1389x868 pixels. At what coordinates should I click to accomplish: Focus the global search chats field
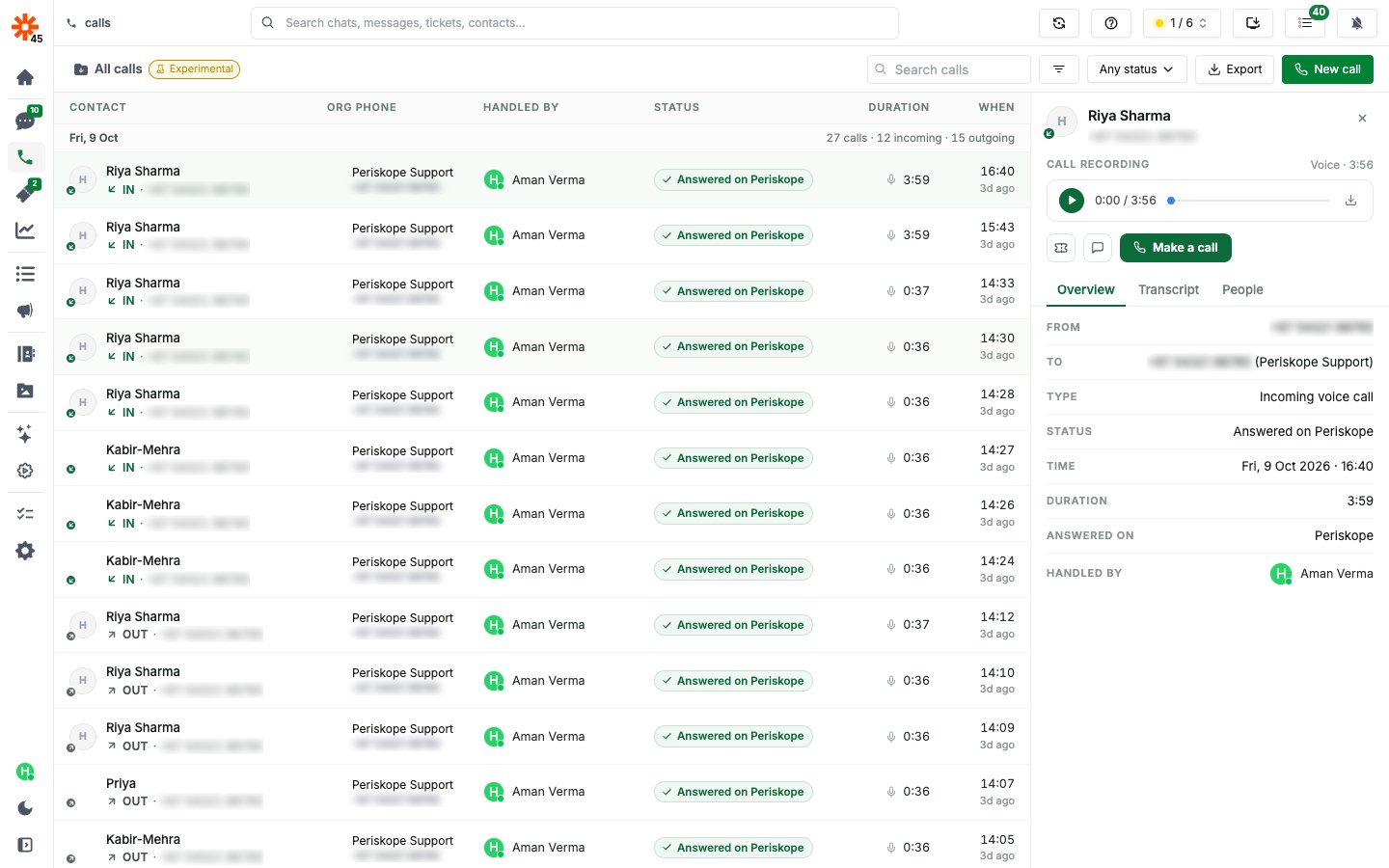pyautogui.click(x=575, y=23)
